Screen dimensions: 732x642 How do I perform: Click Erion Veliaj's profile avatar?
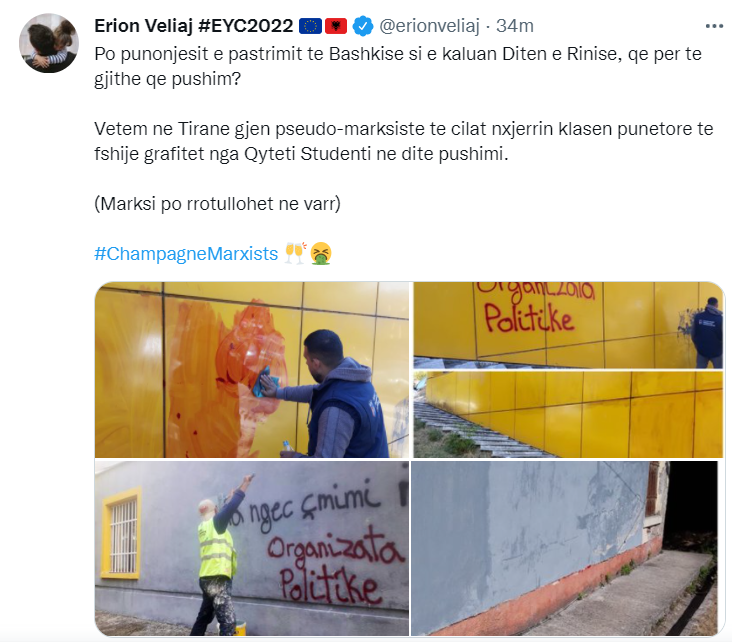49,43
